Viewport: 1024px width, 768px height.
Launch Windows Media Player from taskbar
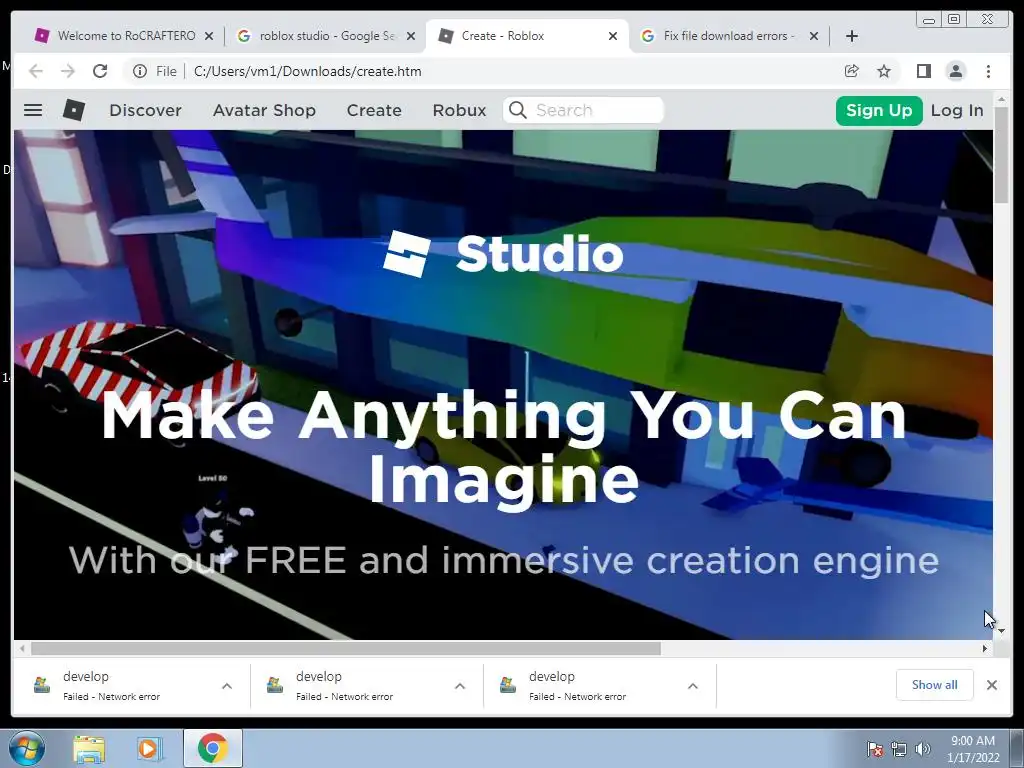[x=149, y=748]
